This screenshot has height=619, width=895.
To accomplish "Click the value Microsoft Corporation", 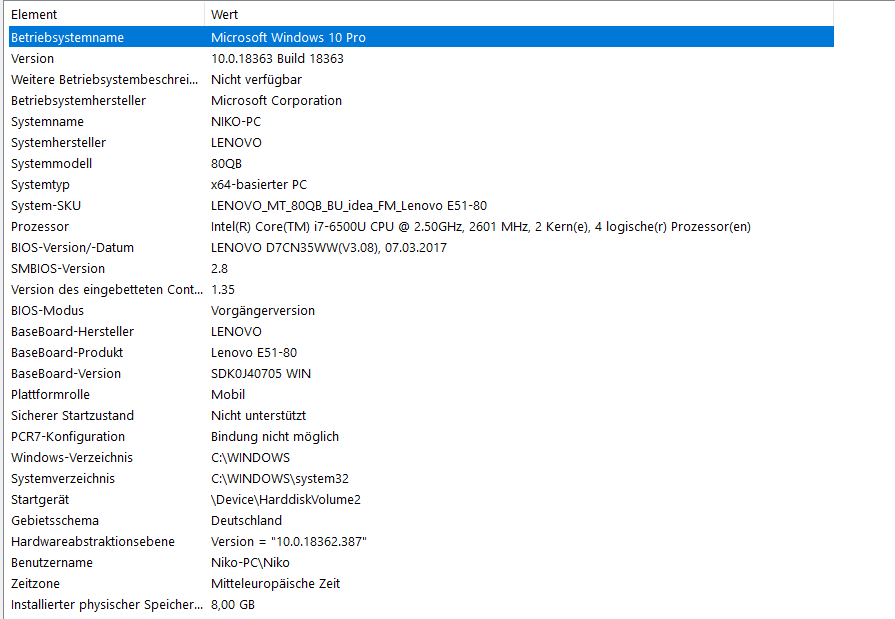I will pos(276,101).
